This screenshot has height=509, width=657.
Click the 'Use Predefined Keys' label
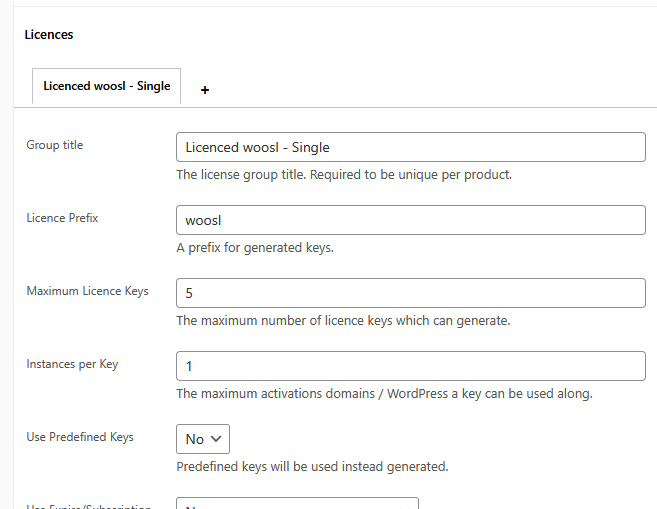pyautogui.click(x=80, y=437)
